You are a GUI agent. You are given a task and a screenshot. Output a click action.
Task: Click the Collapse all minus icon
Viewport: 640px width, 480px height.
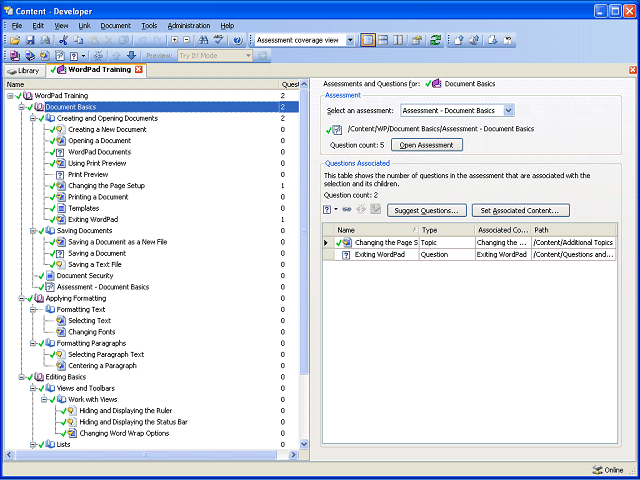(187, 40)
